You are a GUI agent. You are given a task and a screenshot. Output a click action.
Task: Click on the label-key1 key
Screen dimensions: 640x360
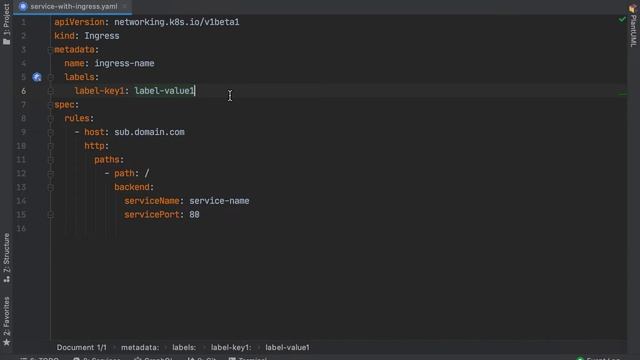tap(99, 91)
